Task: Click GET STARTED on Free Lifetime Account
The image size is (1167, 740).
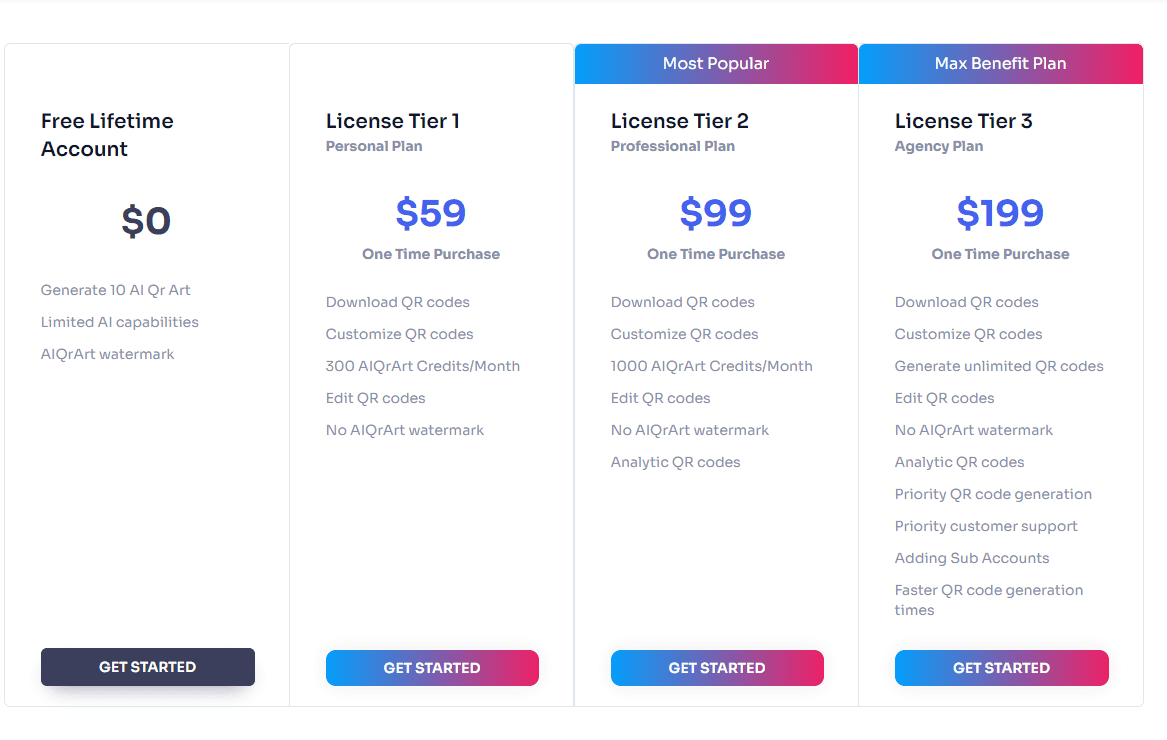Action: 147,667
